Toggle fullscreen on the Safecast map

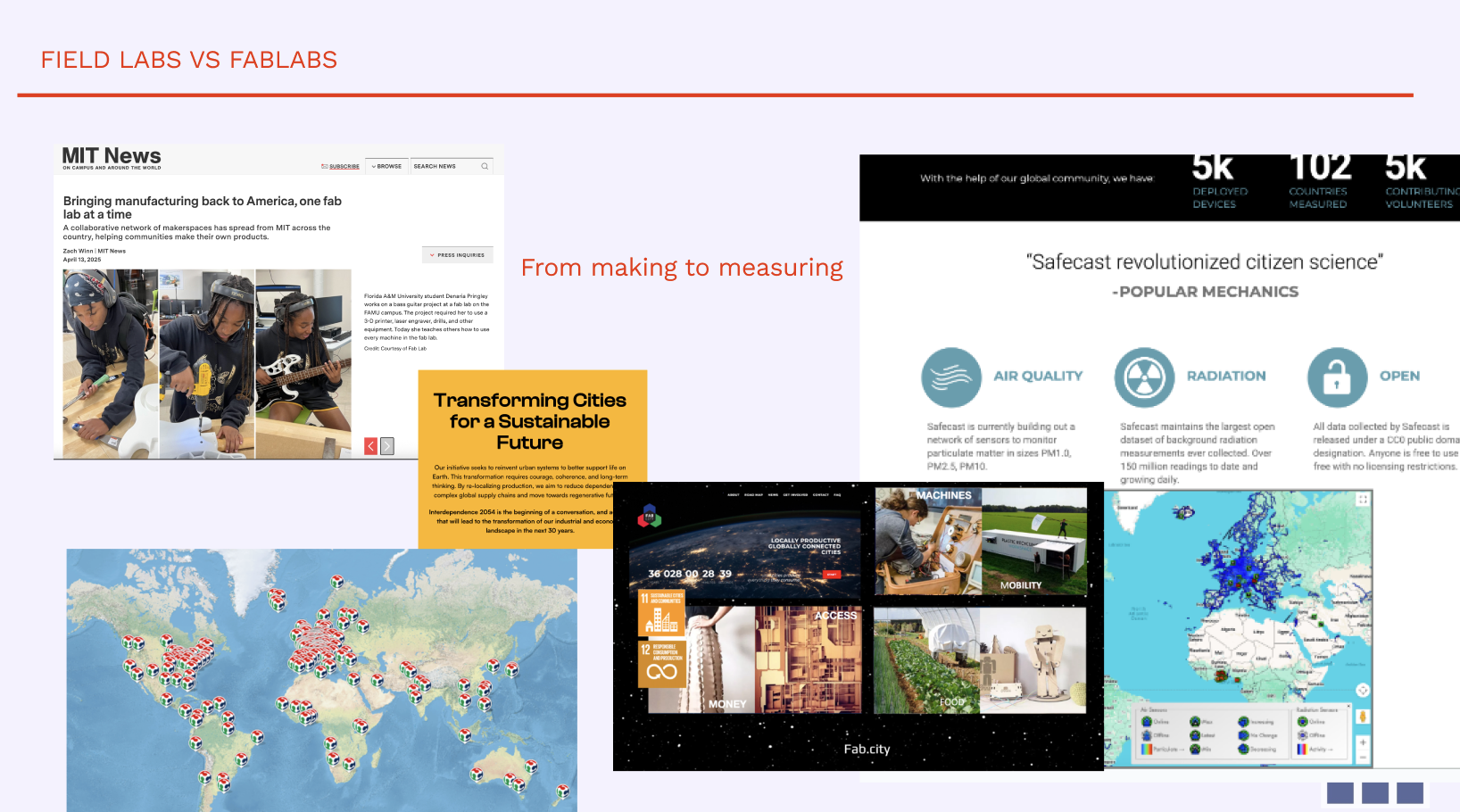(1363, 500)
